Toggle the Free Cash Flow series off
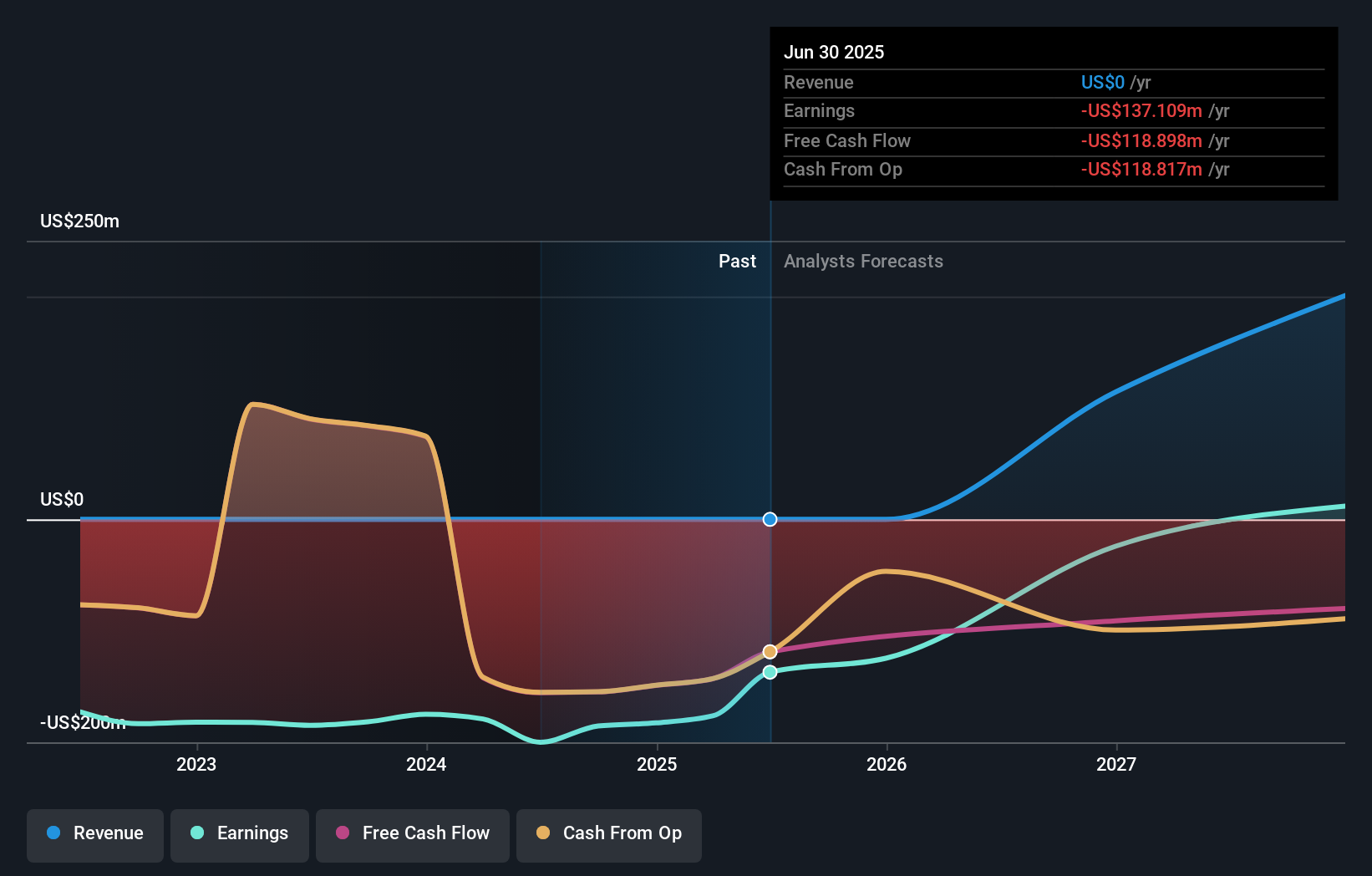 click(x=413, y=833)
